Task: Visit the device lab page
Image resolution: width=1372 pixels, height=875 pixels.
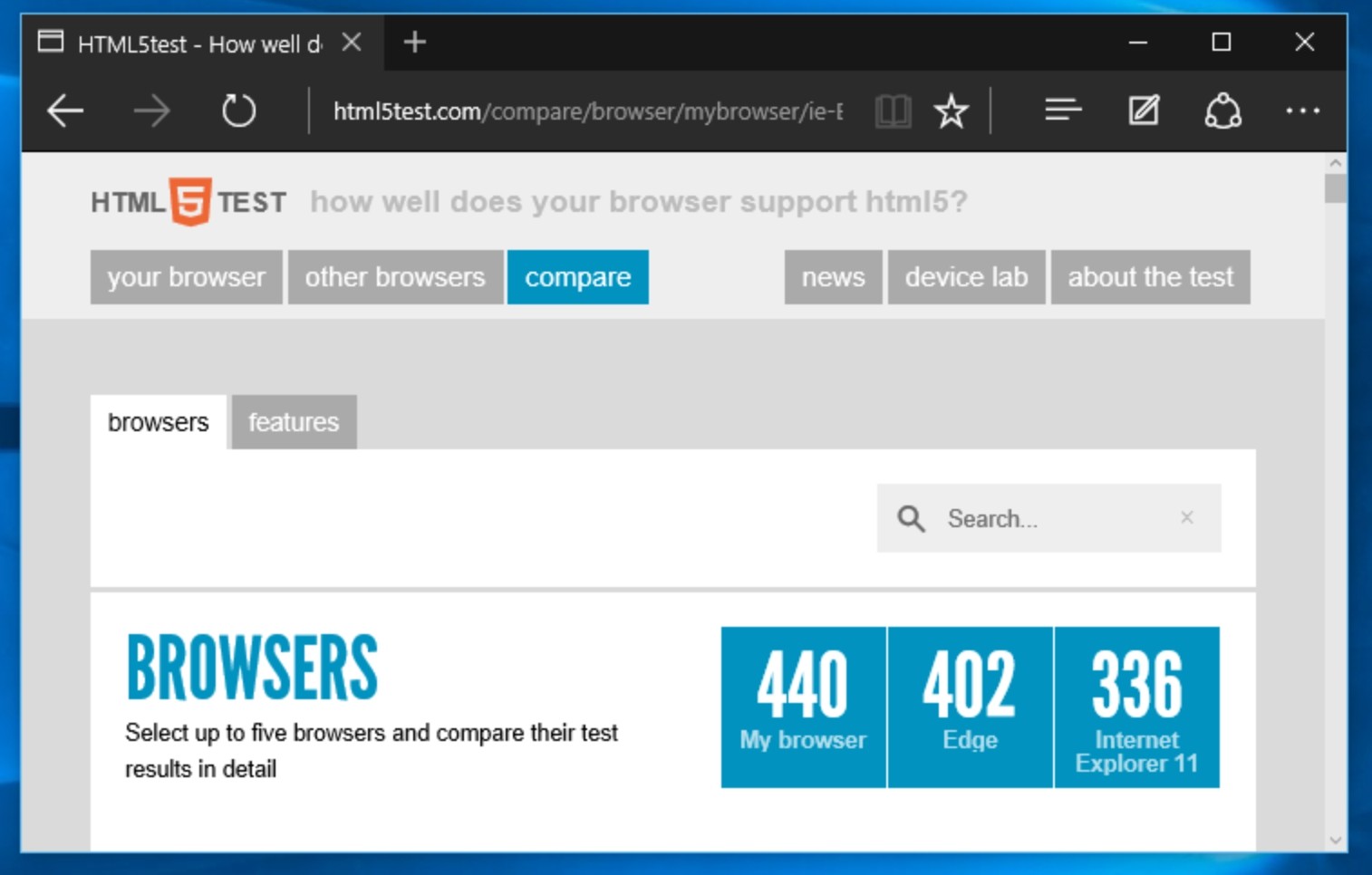Action: (x=966, y=277)
